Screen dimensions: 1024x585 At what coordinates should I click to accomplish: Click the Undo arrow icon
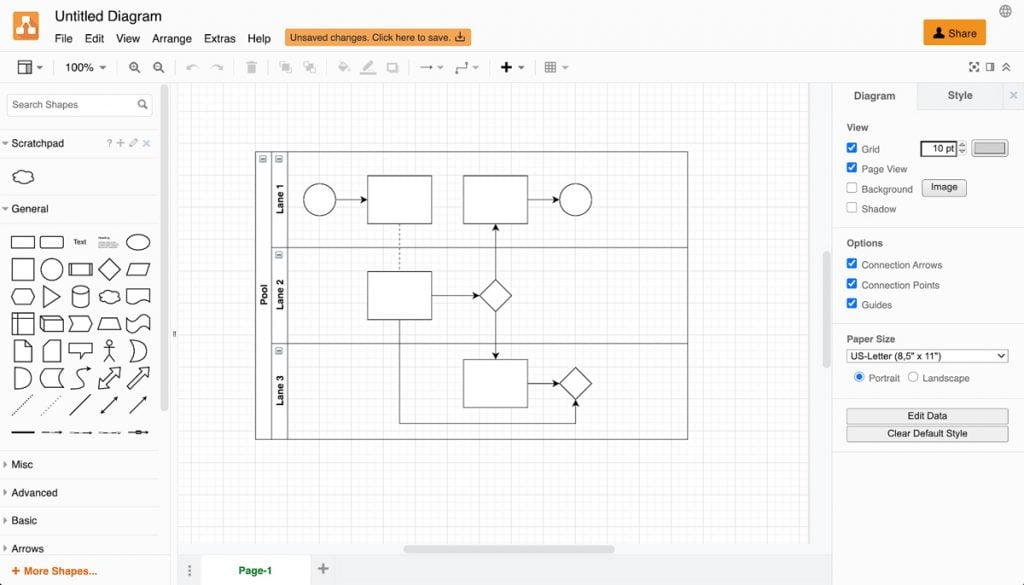(191, 68)
